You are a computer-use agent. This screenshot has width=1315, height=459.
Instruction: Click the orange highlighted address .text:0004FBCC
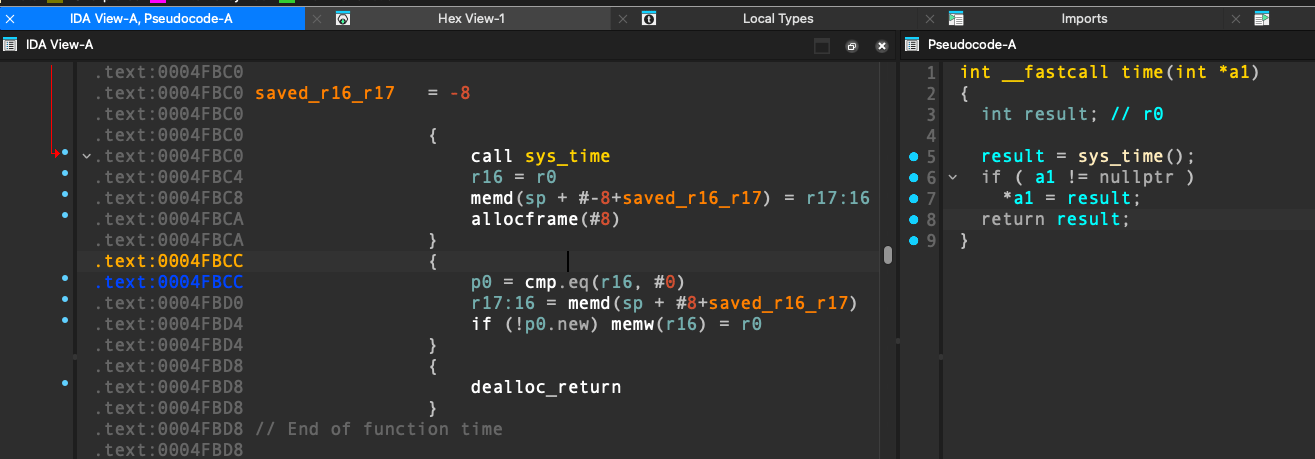[169, 261]
